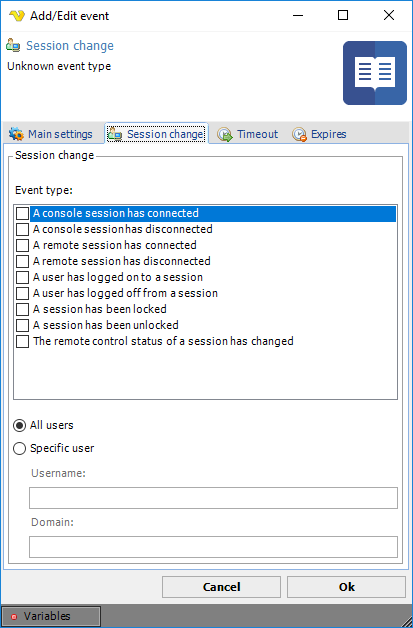Tick 'A session has been locked'
The image size is (413, 628).
click(22, 310)
